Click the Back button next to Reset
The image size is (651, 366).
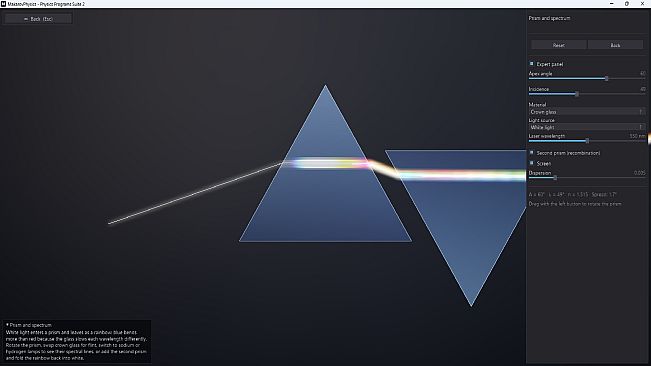tap(615, 45)
